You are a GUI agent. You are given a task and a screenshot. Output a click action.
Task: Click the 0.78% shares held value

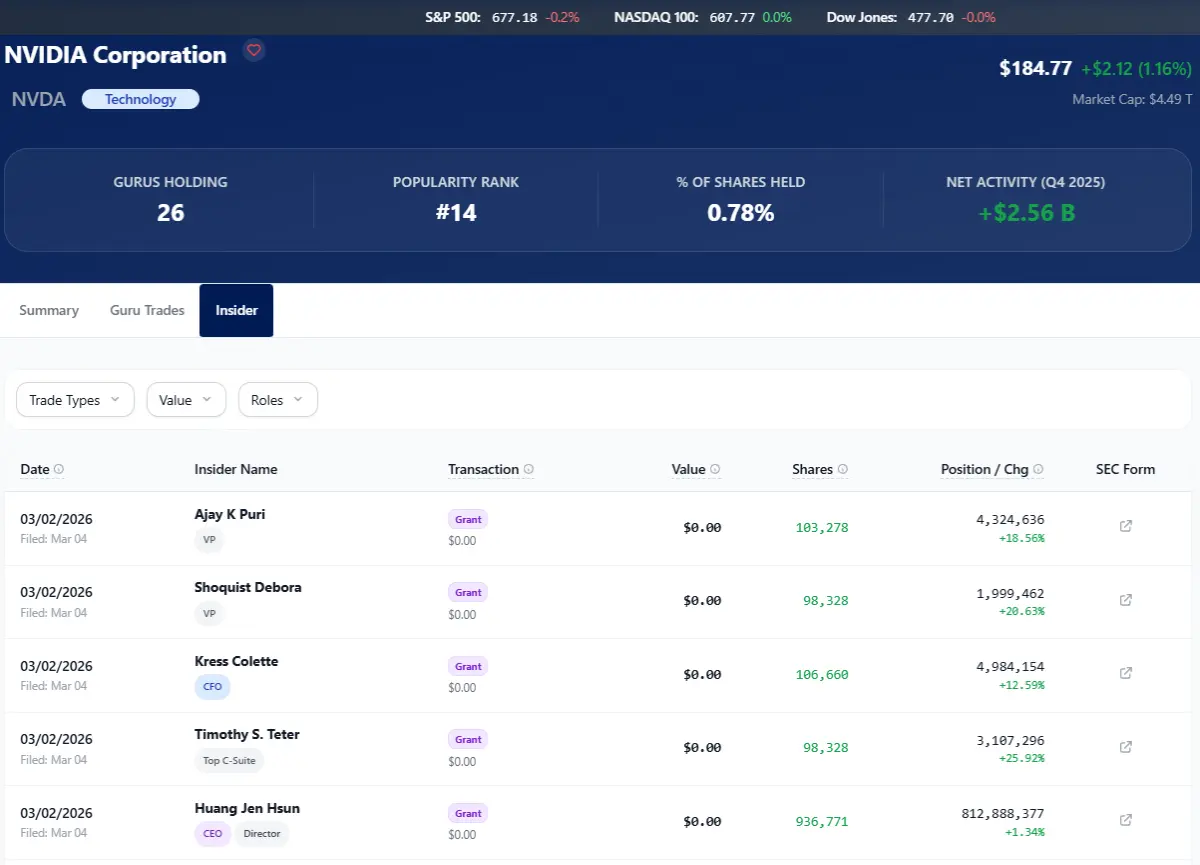click(x=741, y=212)
